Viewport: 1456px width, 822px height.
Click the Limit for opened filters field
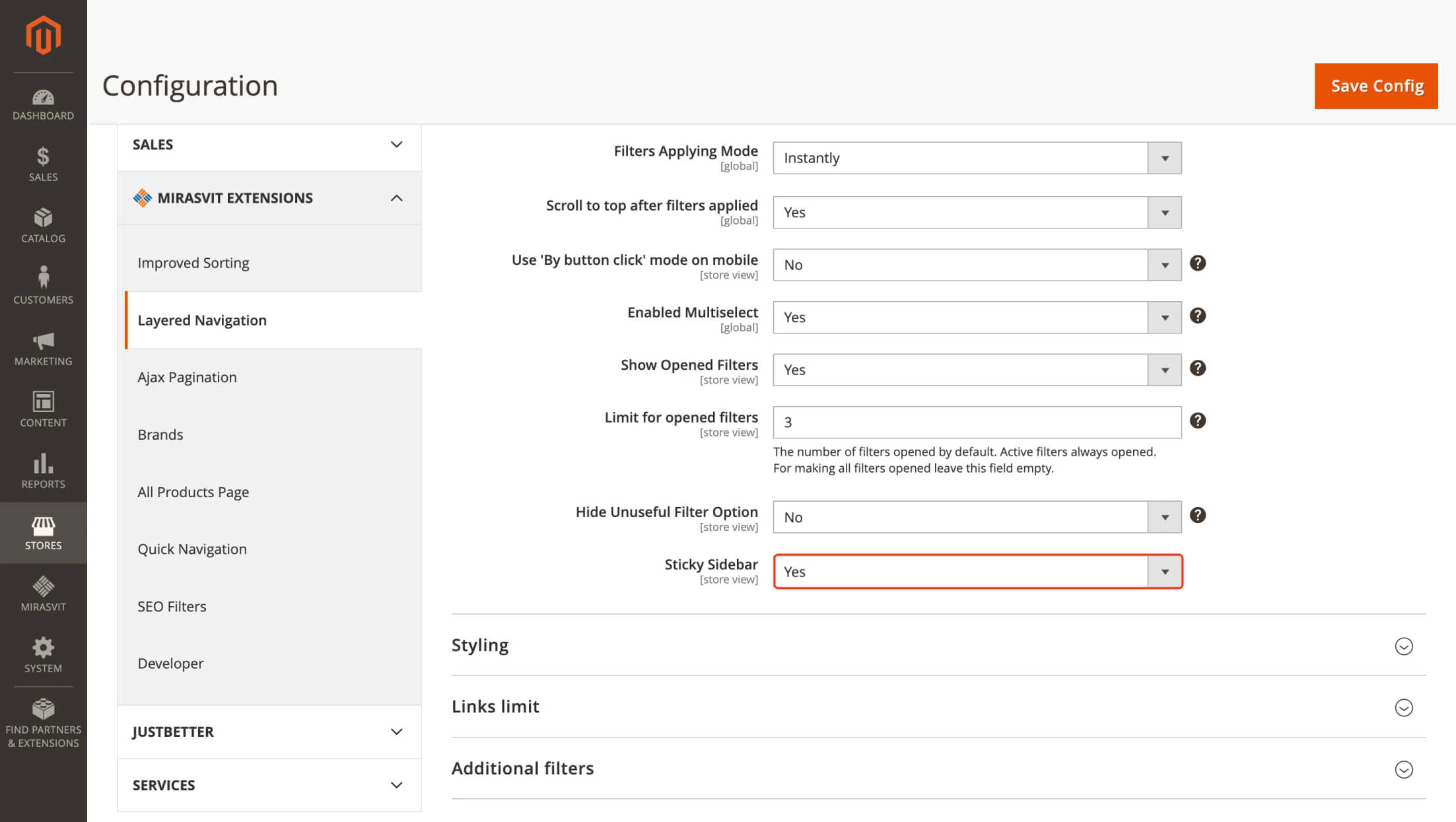pyautogui.click(x=976, y=422)
